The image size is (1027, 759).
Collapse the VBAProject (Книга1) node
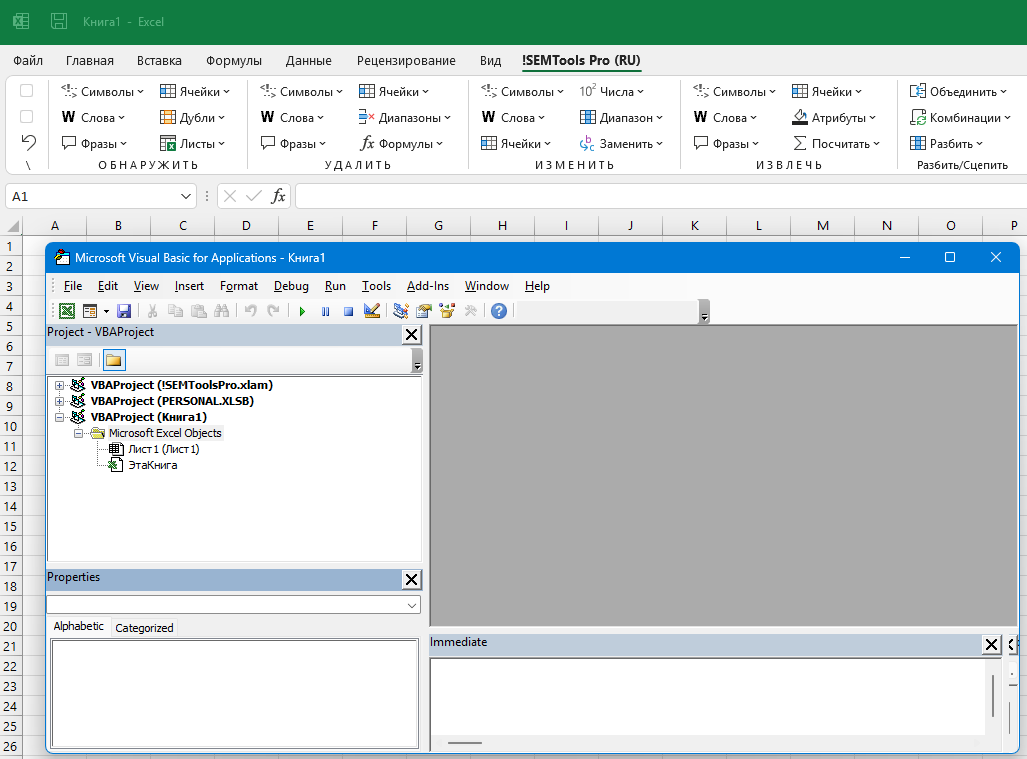coord(60,417)
